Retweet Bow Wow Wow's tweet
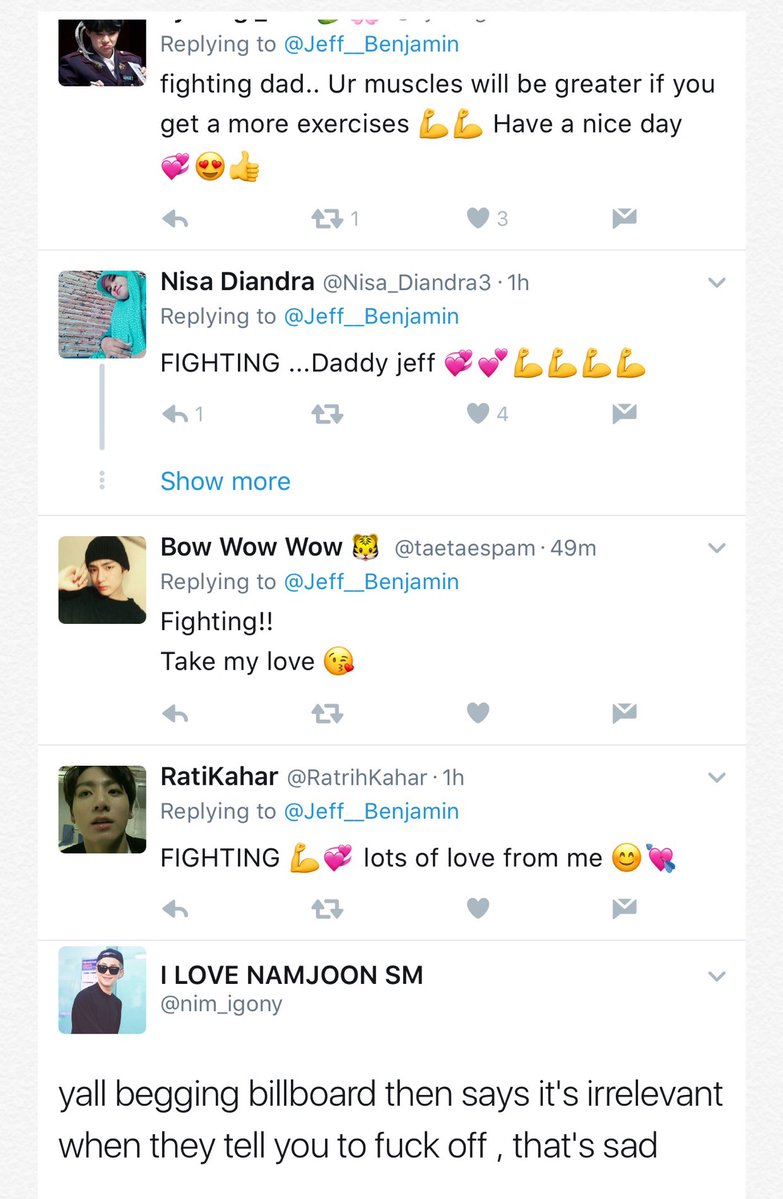Screen dimensions: 783x1199 pos(327,713)
